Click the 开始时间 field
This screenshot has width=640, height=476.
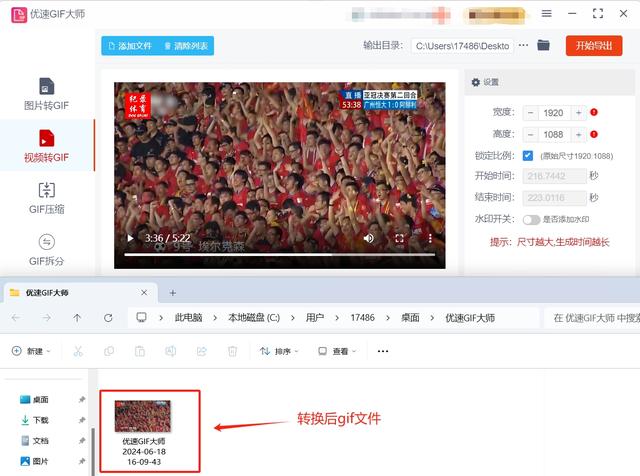[x=554, y=176]
